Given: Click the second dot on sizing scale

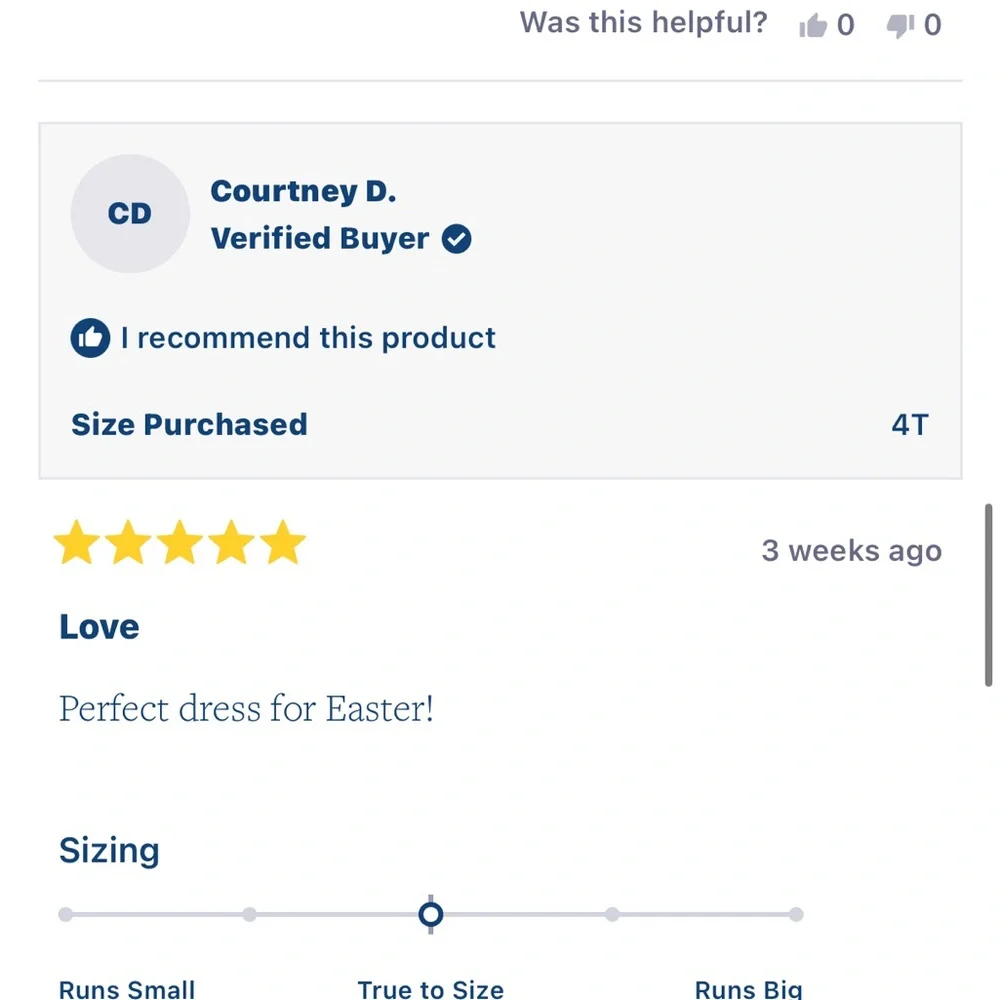Looking at the screenshot, I should (x=249, y=915).
